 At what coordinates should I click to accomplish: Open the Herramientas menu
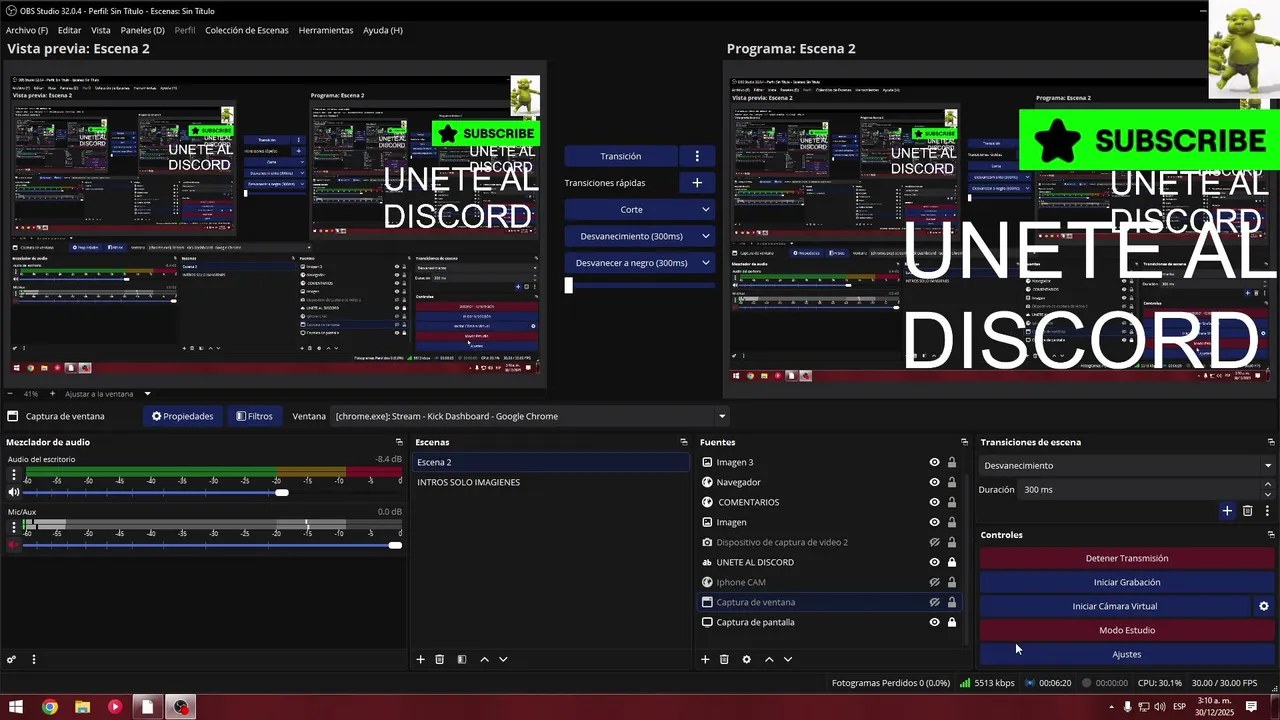click(x=325, y=30)
